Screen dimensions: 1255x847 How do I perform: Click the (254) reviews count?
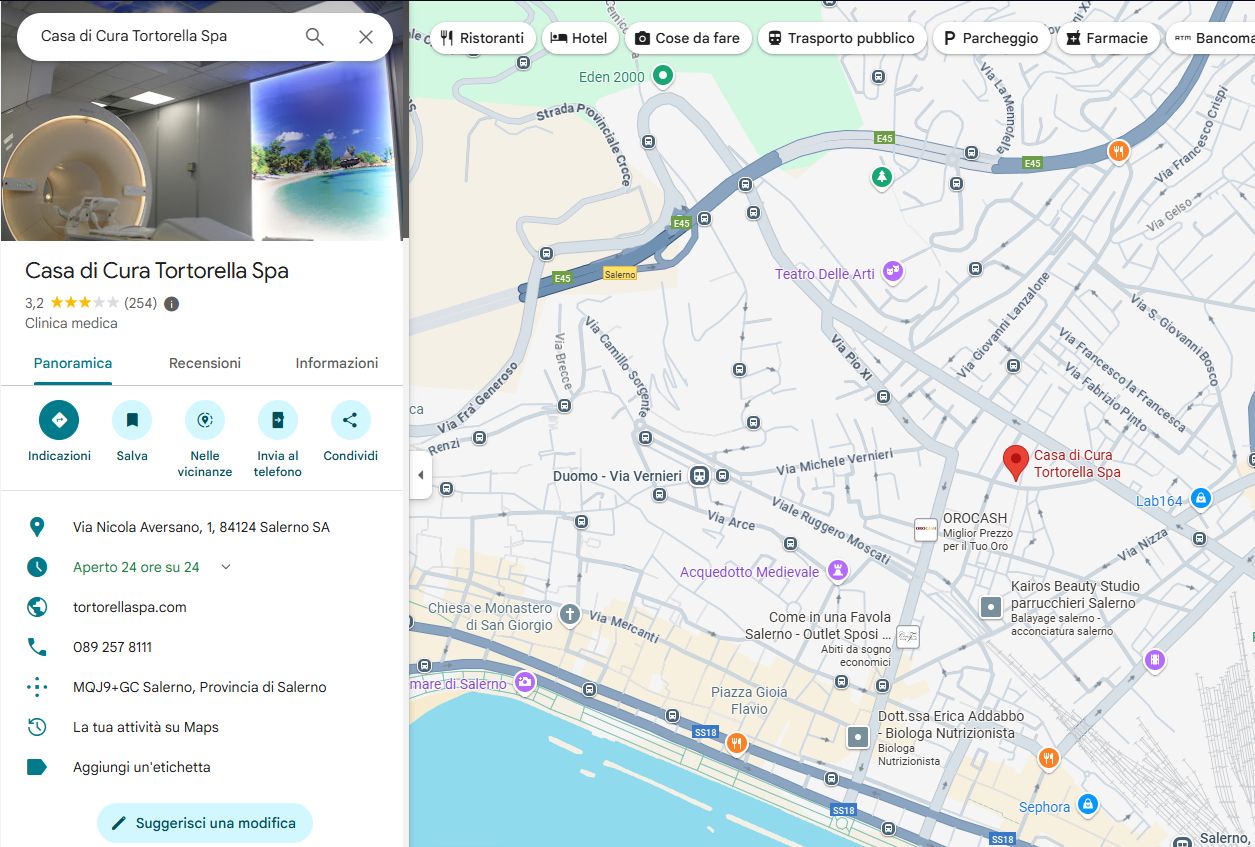(140, 303)
